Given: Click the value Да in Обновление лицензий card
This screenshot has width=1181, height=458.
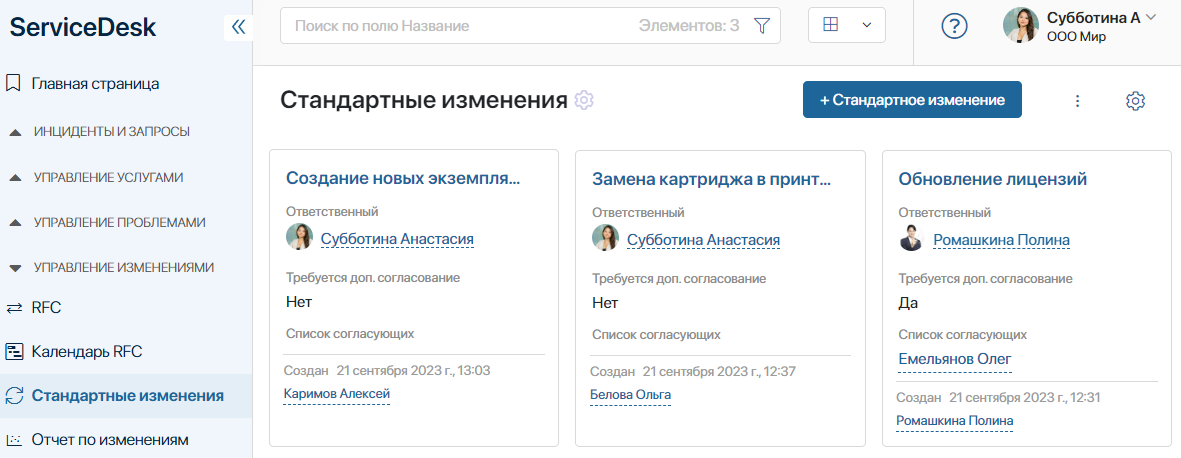Looking at the screenshot, I should click(x=908, y=303).
